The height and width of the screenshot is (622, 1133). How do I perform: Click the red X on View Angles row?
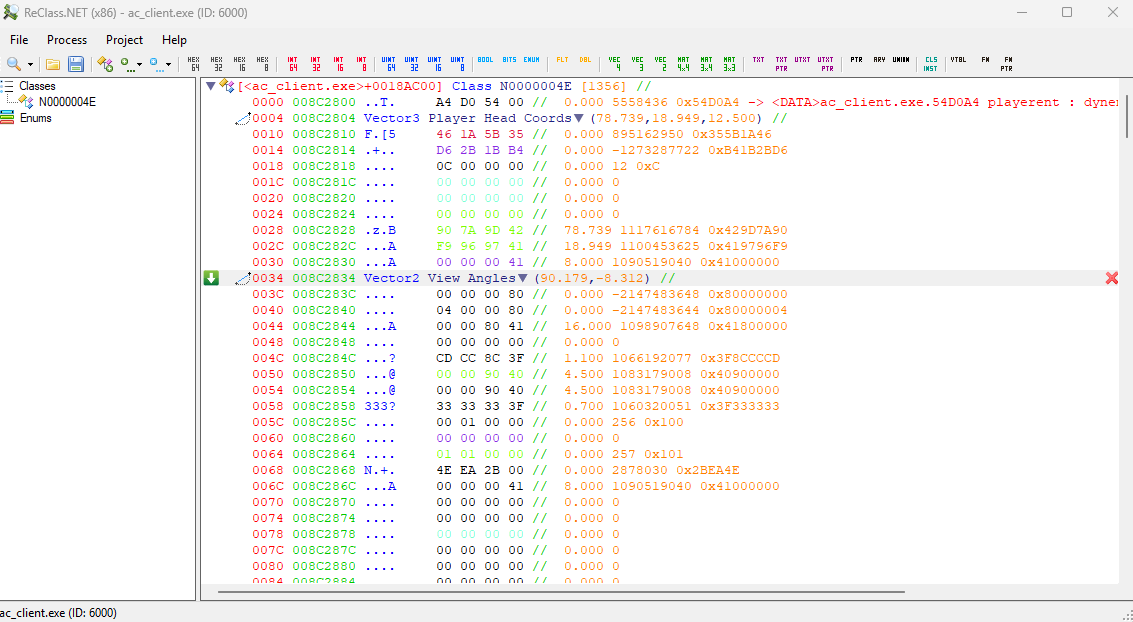pos(1111,278)
